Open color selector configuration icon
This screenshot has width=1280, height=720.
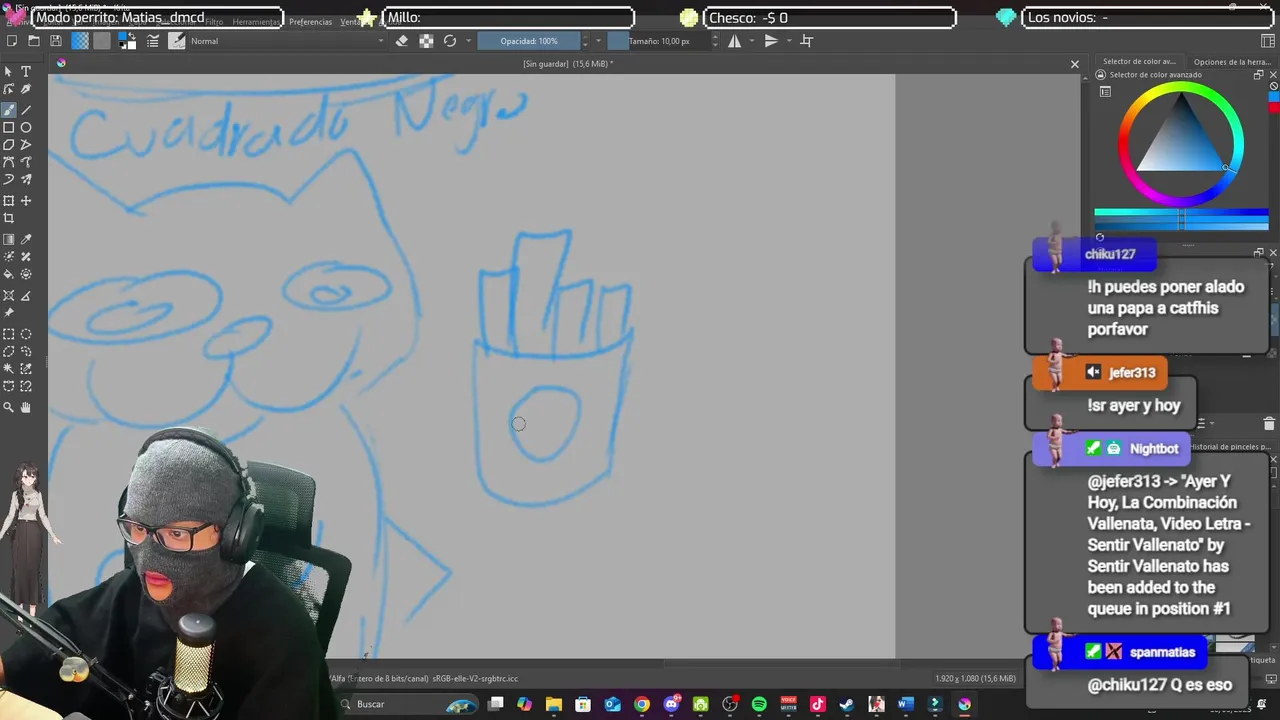[x=1105, y=92]
